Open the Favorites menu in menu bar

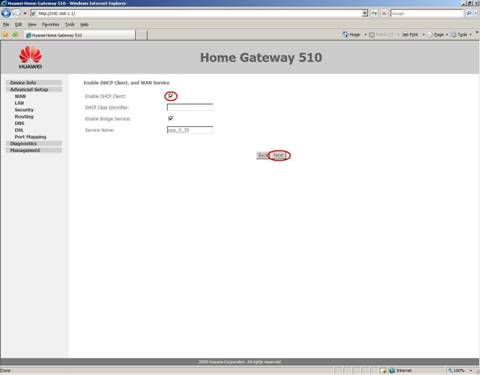coord(50,24)
